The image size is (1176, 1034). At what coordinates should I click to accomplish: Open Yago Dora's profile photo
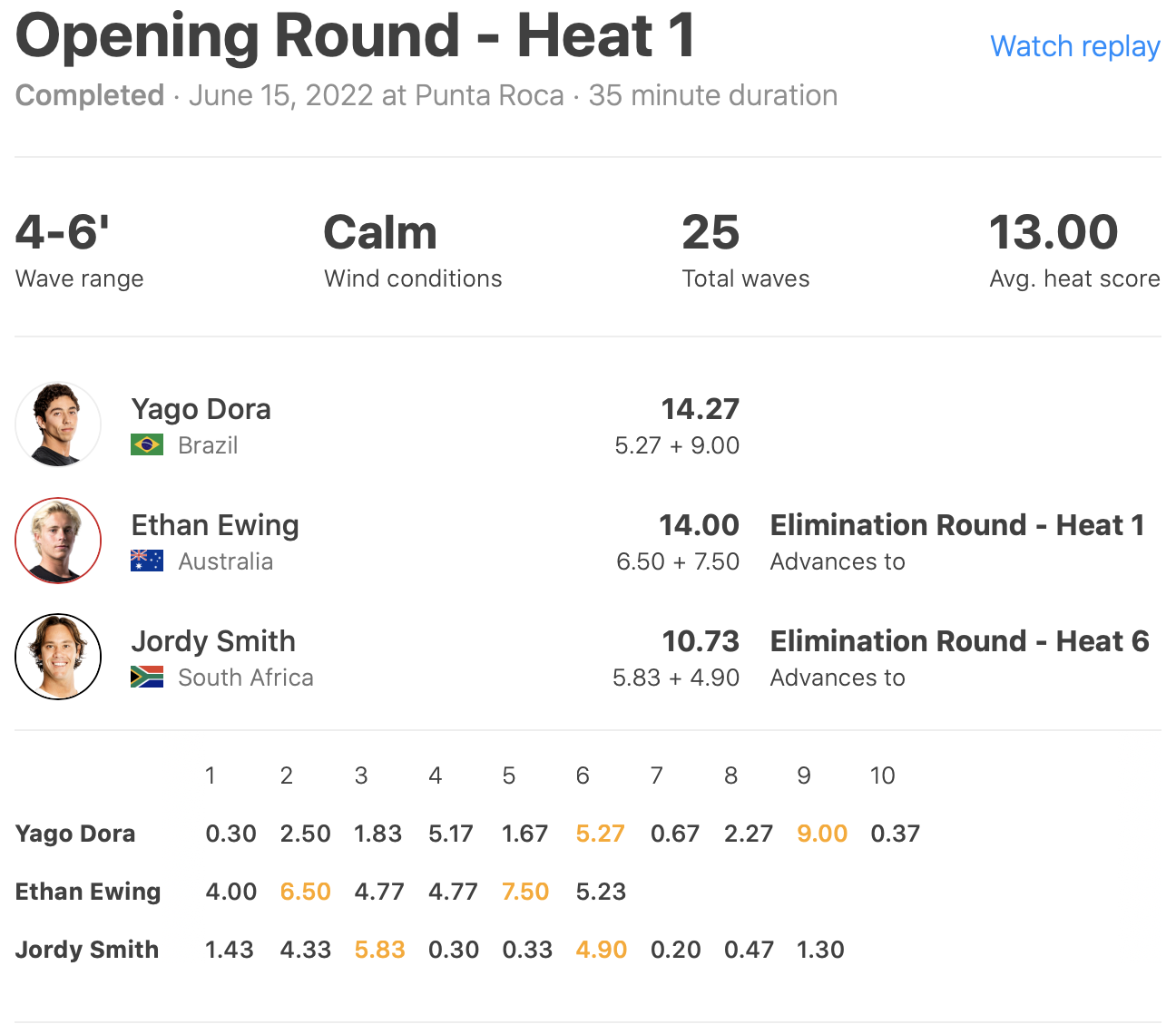pyautogui.click(x=58, y=424)
